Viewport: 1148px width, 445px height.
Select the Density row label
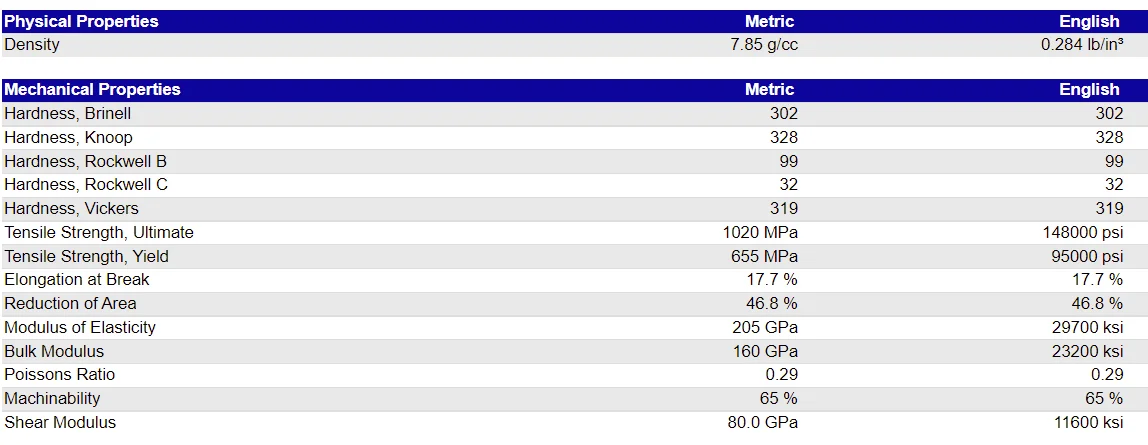31,45
